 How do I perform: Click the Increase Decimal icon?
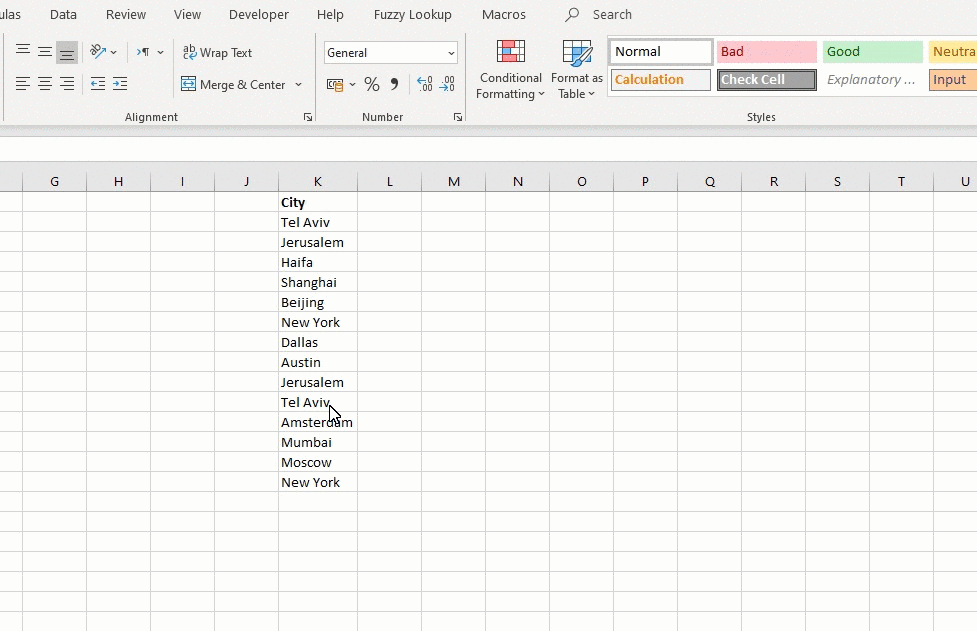point(424,85)
